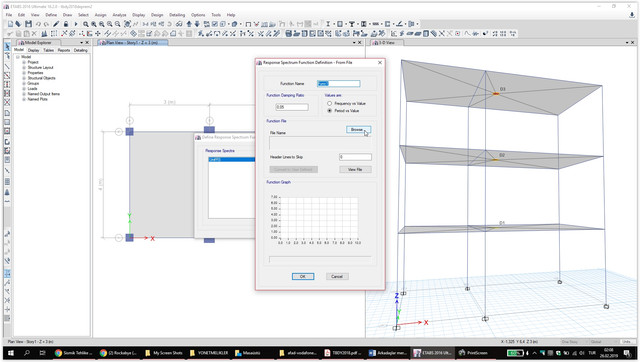
Task: Collapse the Model root tree node
Action: (18, 57)
